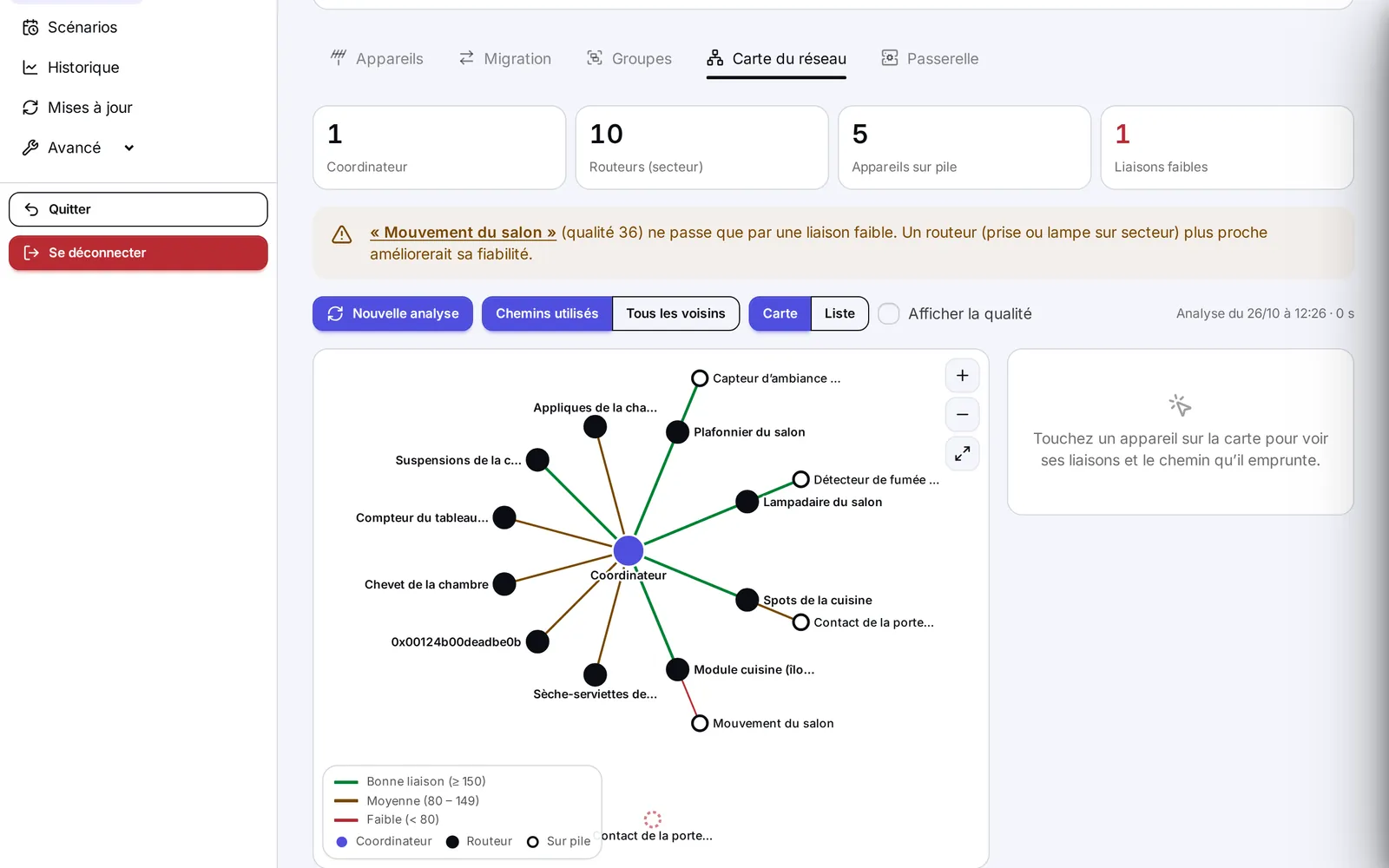This screenshot has height=868, width=1389.
Task: Select the Appliques de la cha... node
Action: tap(595, 427)
